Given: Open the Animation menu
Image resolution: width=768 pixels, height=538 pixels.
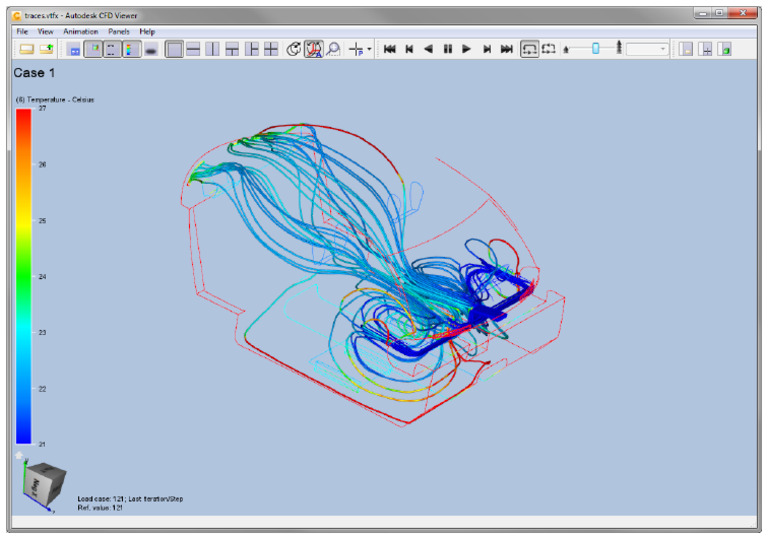Looking at the screenshot, I should 80,32.
